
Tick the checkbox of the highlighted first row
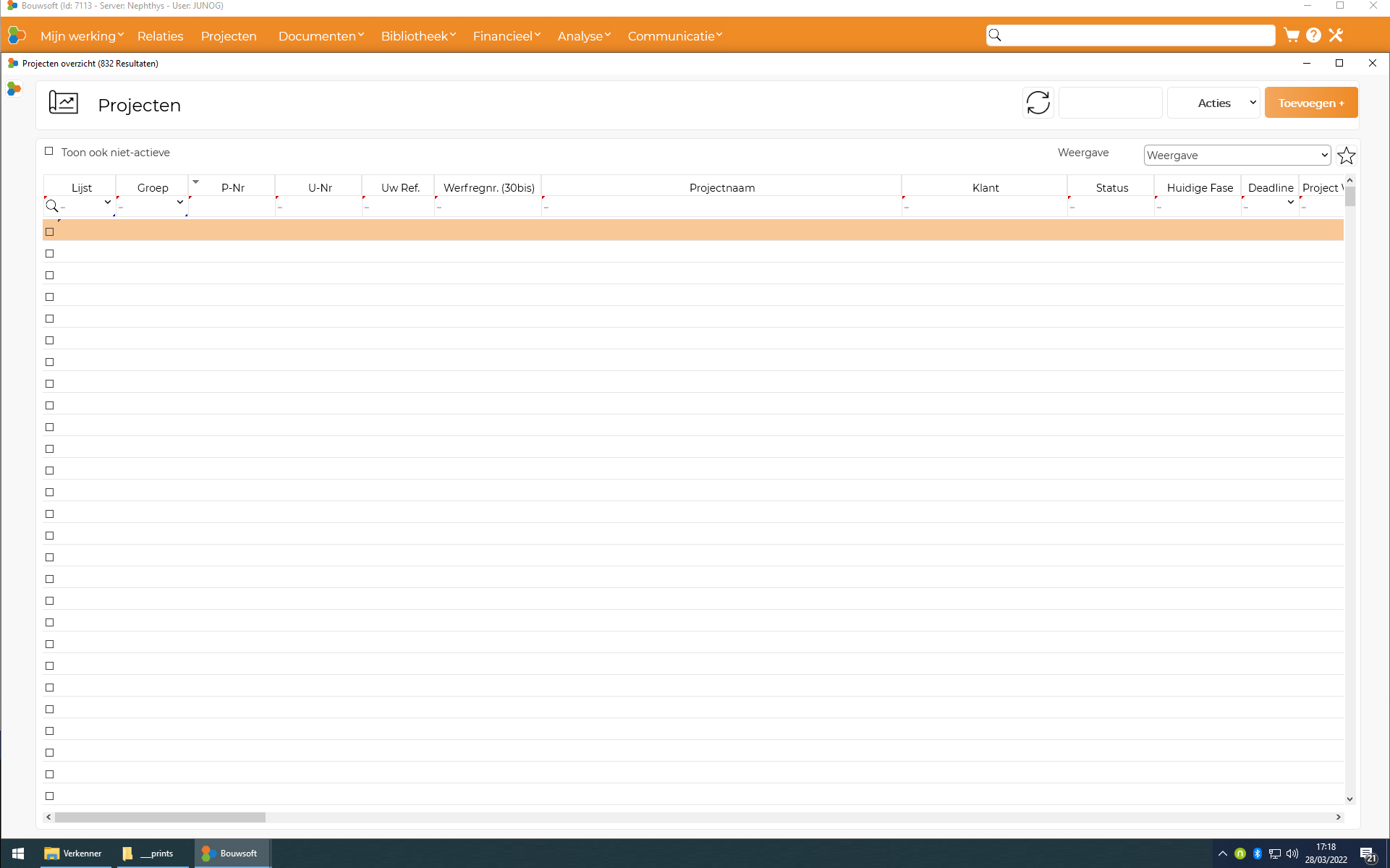tap(50, 232)
